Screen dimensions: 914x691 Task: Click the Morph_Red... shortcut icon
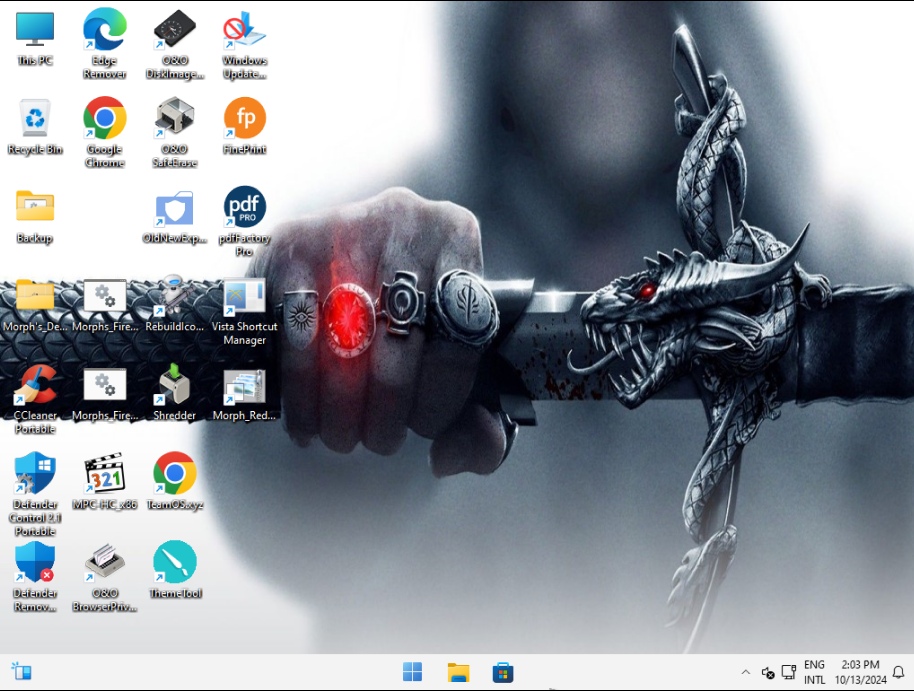[245, 394]
